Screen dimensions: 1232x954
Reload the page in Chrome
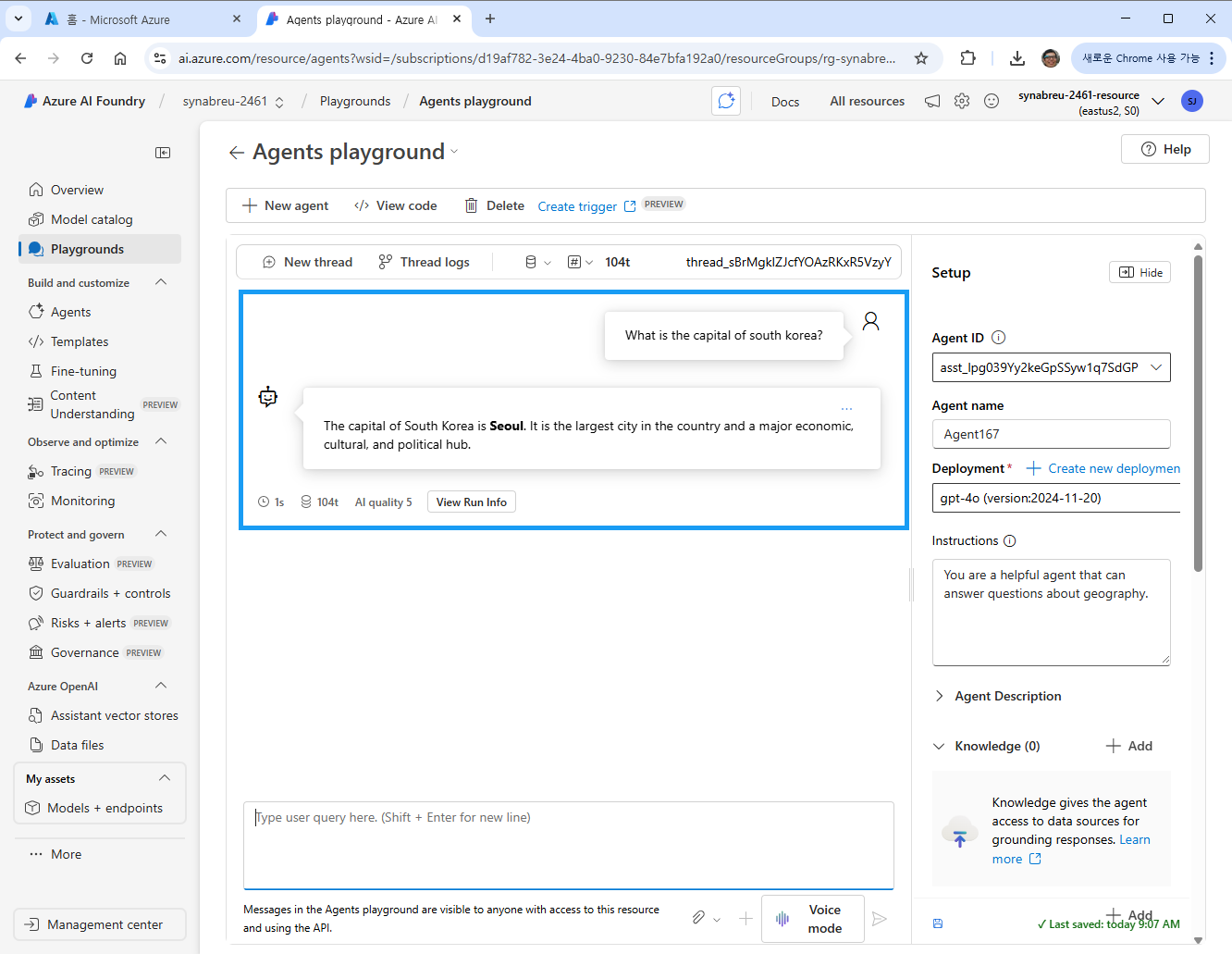[87, 58]
